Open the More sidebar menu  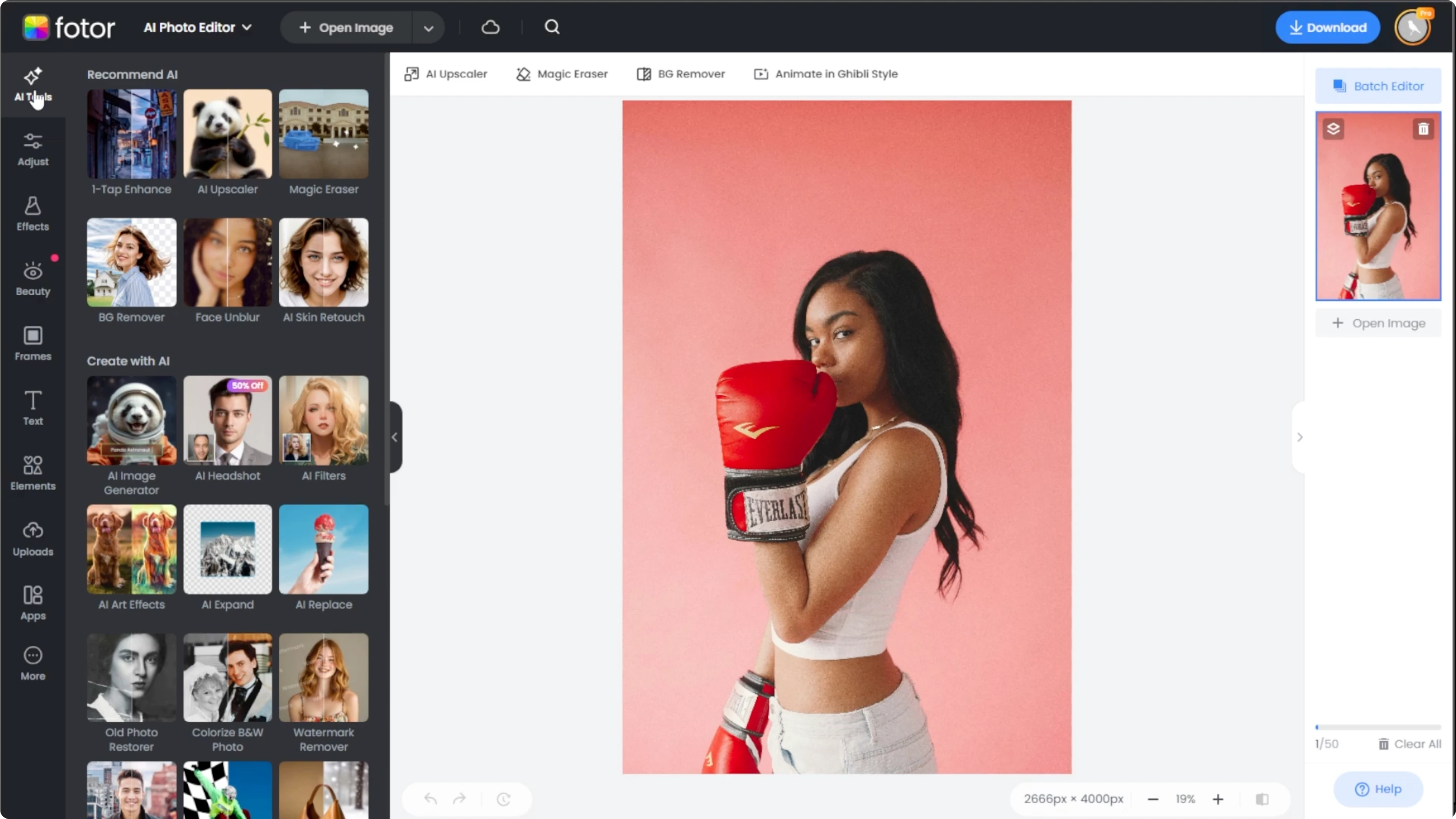point(33,664)
